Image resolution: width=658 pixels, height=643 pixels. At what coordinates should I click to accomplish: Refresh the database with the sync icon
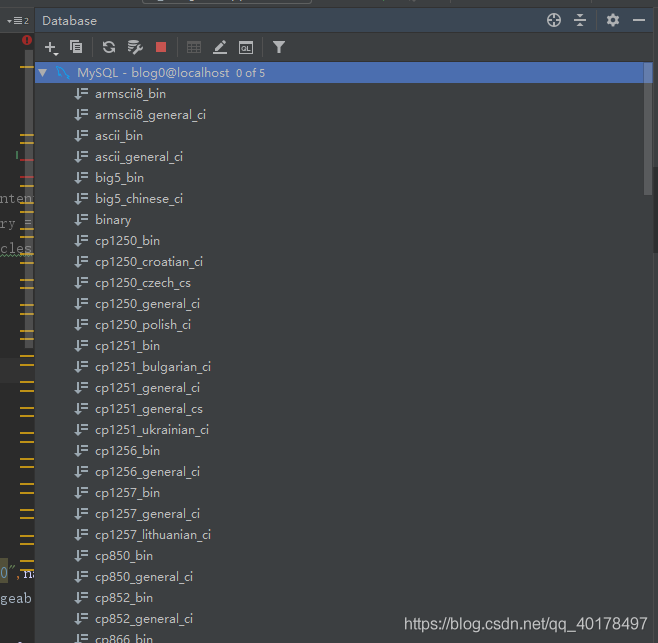109,47
